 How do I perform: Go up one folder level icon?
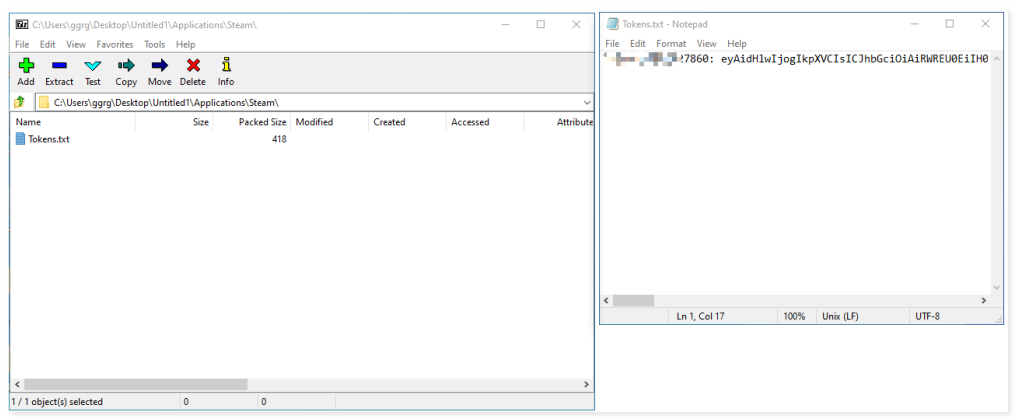[19, 102]
